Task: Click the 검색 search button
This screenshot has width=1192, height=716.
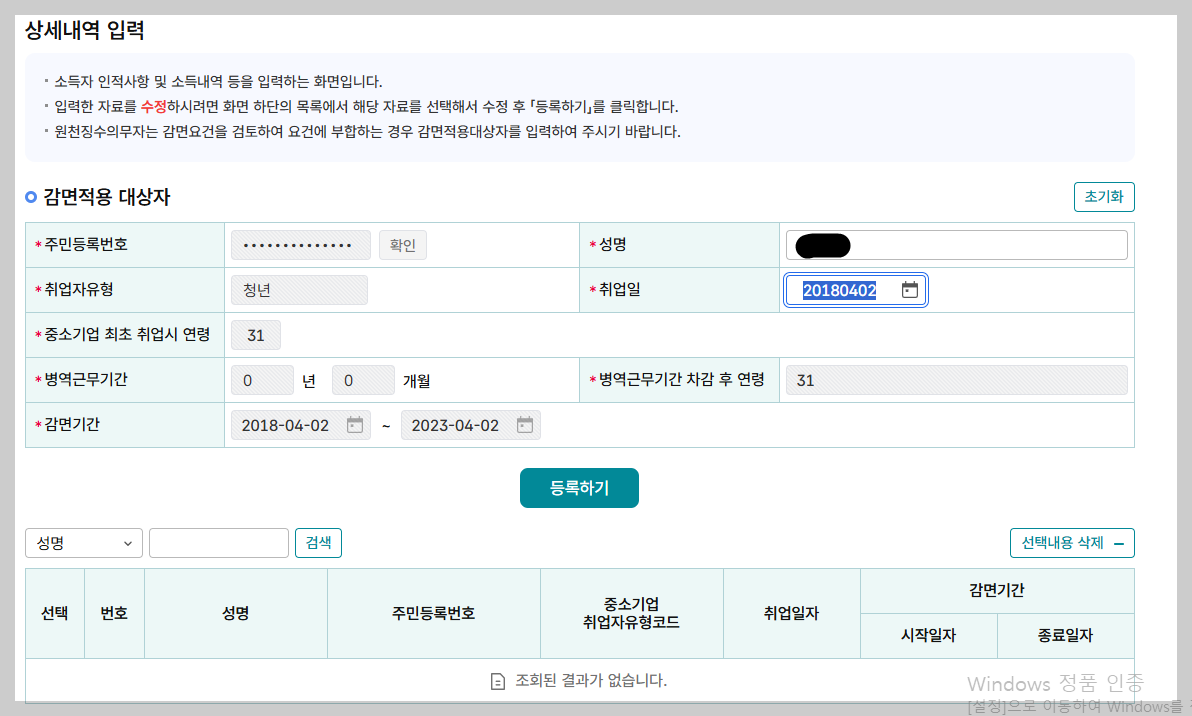Action: click(318, 543)
